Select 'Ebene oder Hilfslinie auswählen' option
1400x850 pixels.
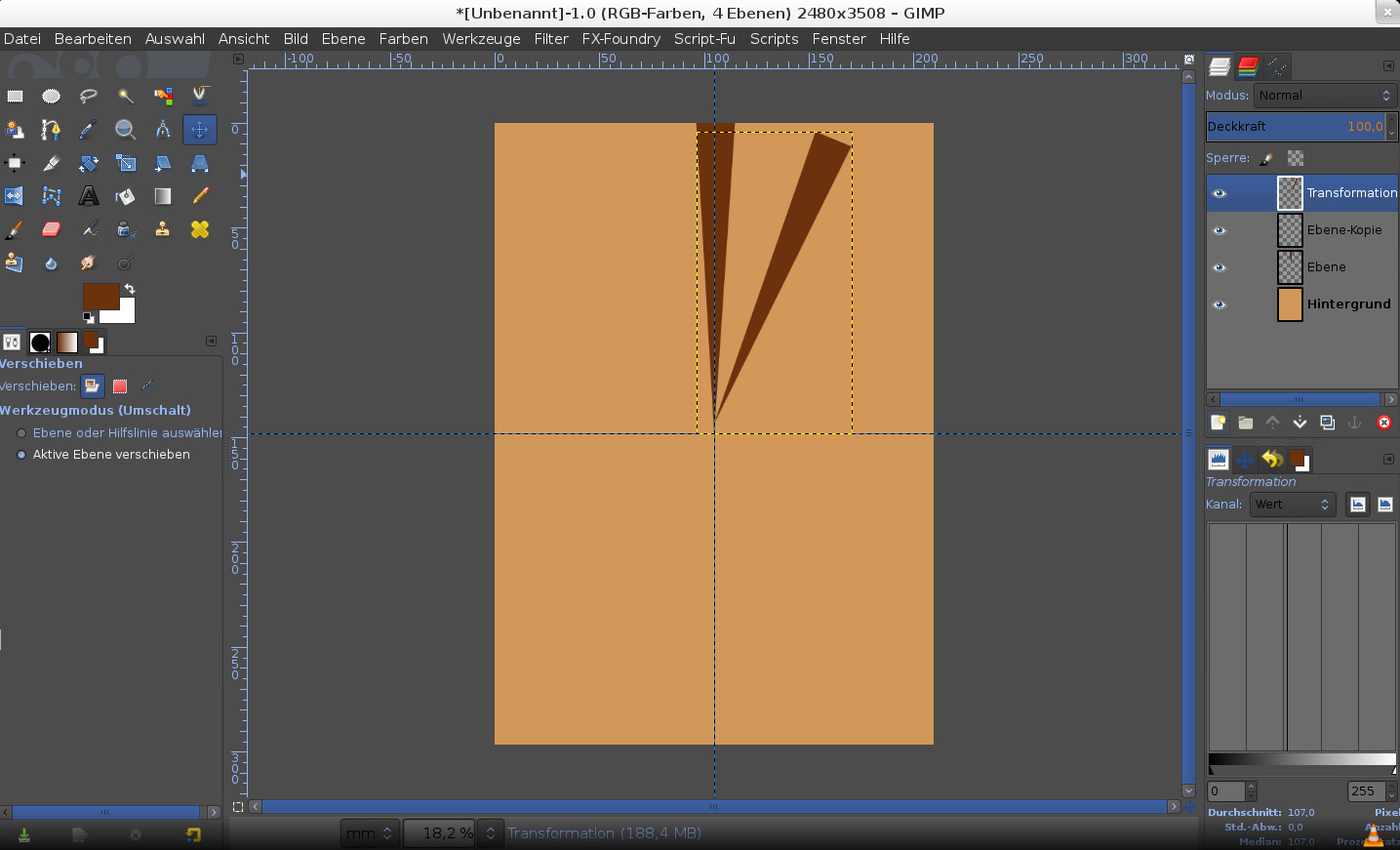pos(21,433)
